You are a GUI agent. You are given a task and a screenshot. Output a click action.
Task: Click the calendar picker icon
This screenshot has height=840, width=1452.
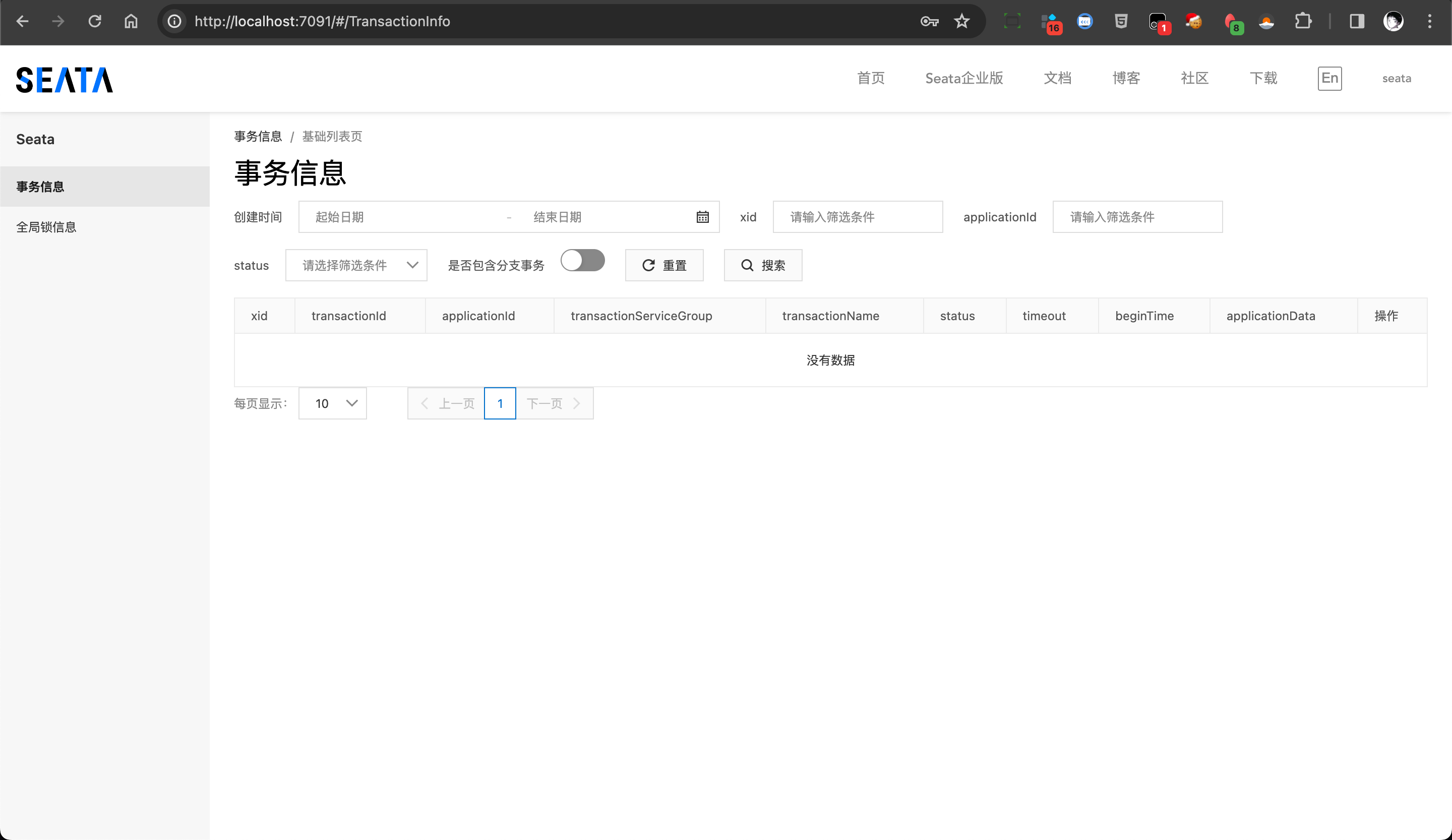point(702,217)
